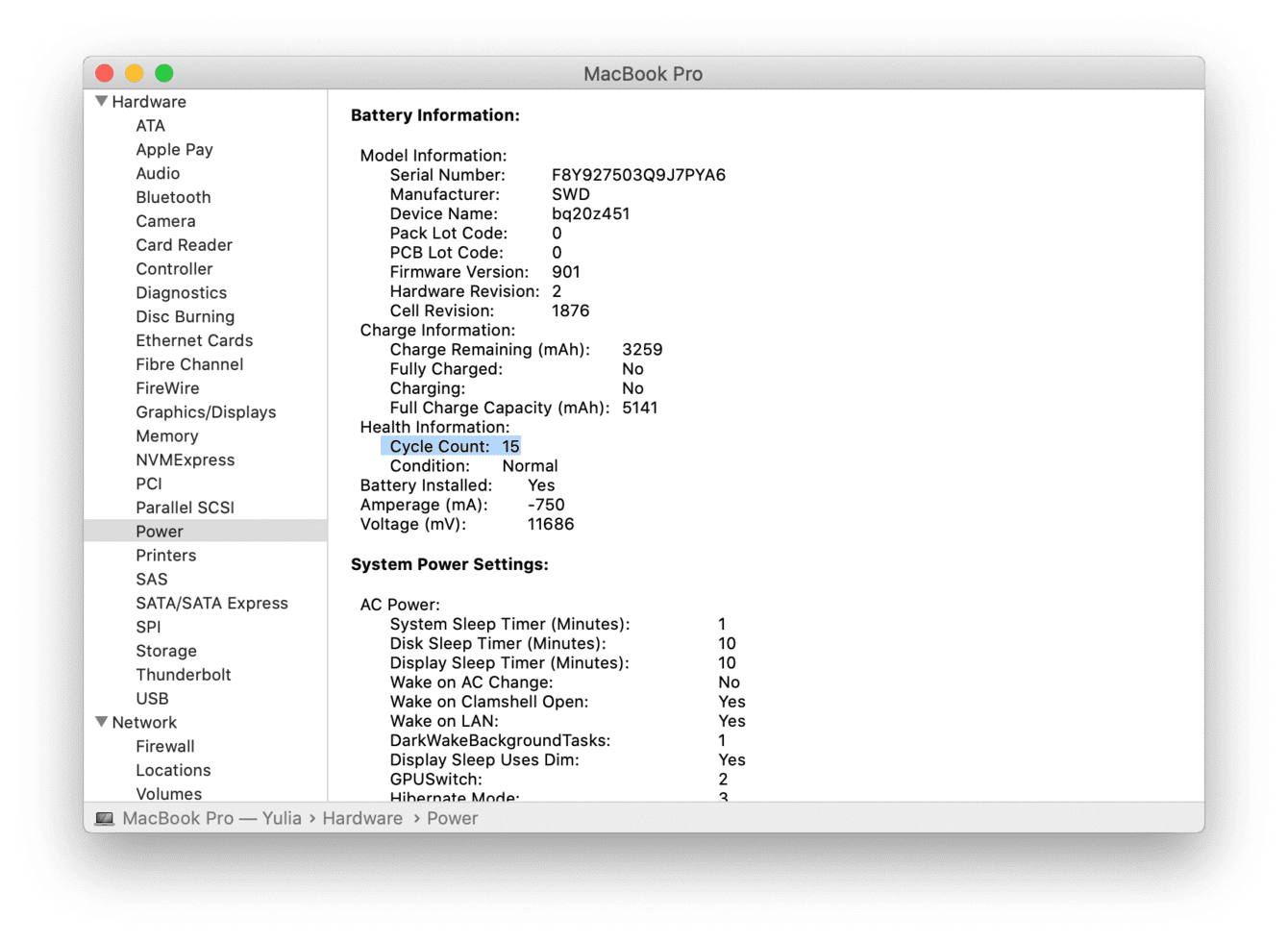Select Fibre Channel item
Screen dimensions: 1288x943
point(189,364)
